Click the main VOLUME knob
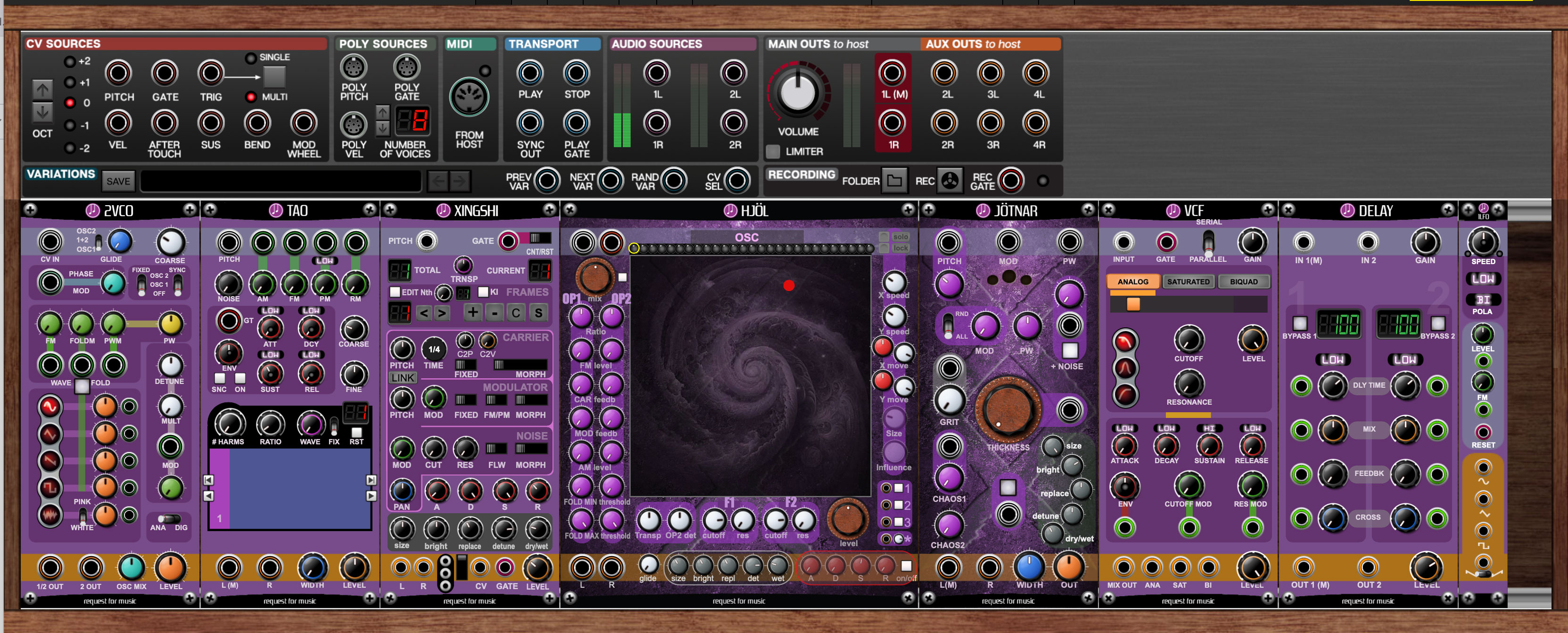Viewport: 1568px width, 633px height. tap(798, 93)
